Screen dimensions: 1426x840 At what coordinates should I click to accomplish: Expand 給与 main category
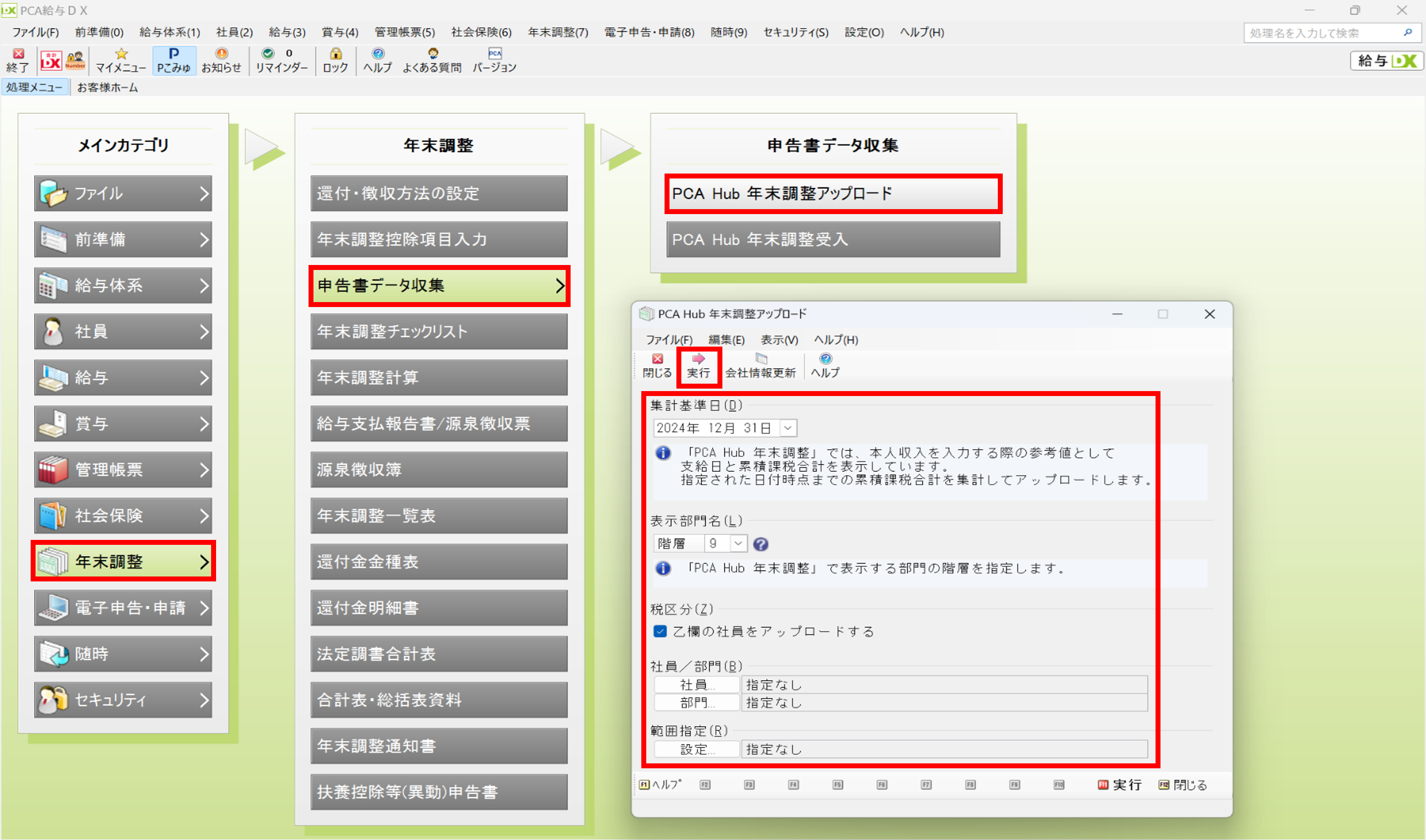point(123,378)
